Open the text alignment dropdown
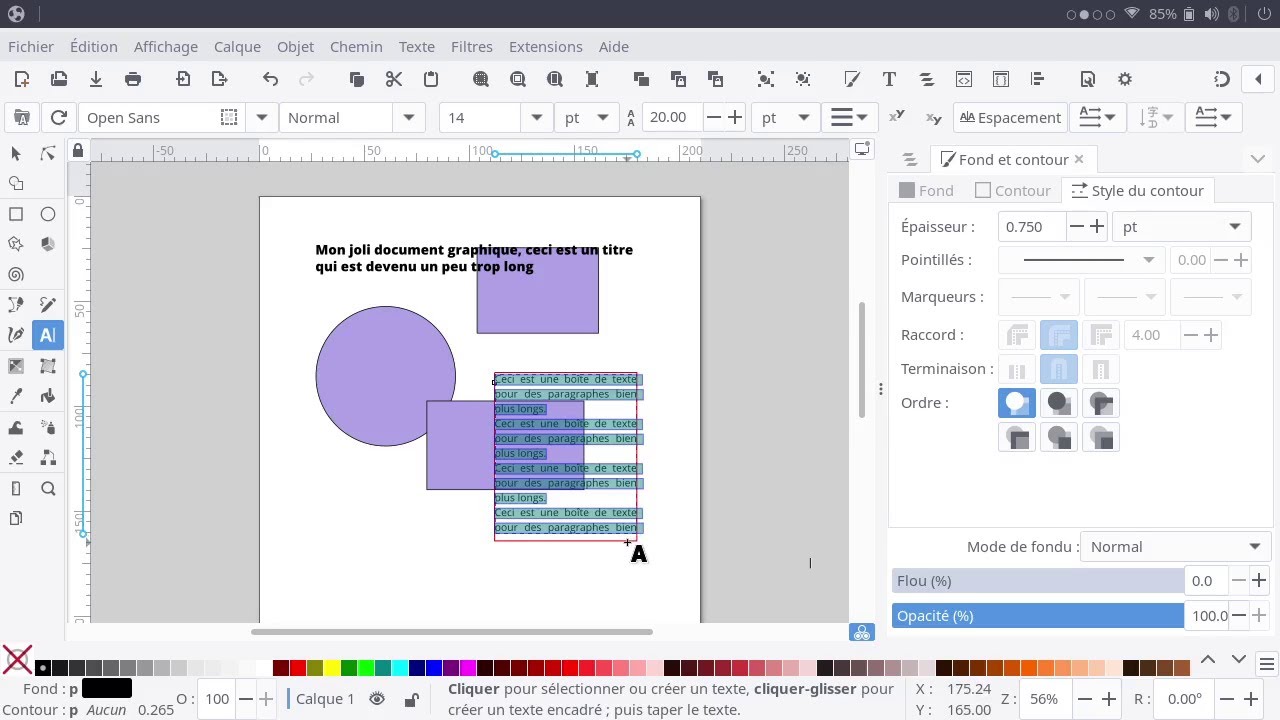This screenshot has width=1280, height=720. point(850,117)
